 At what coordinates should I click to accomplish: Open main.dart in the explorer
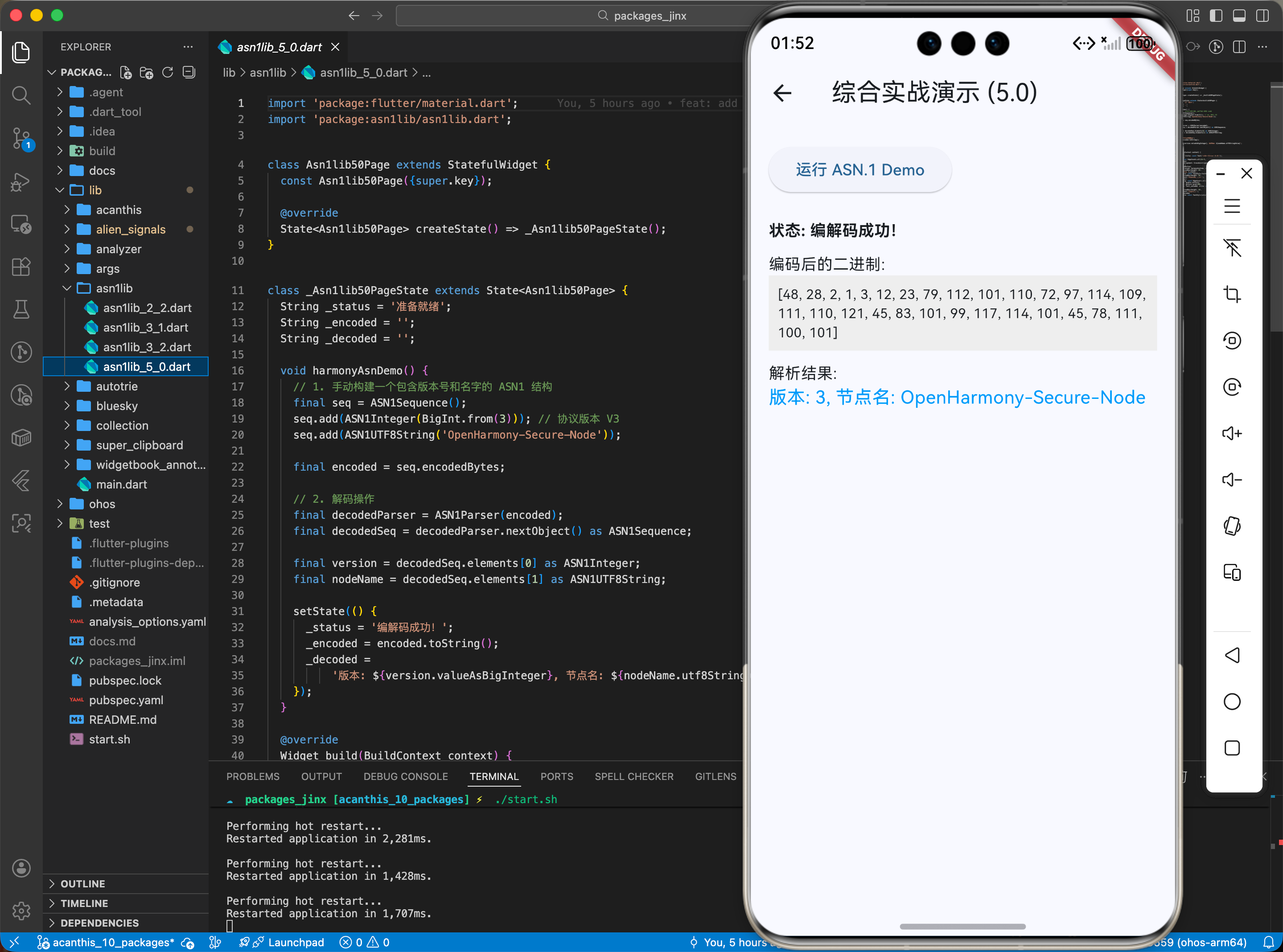121,484
